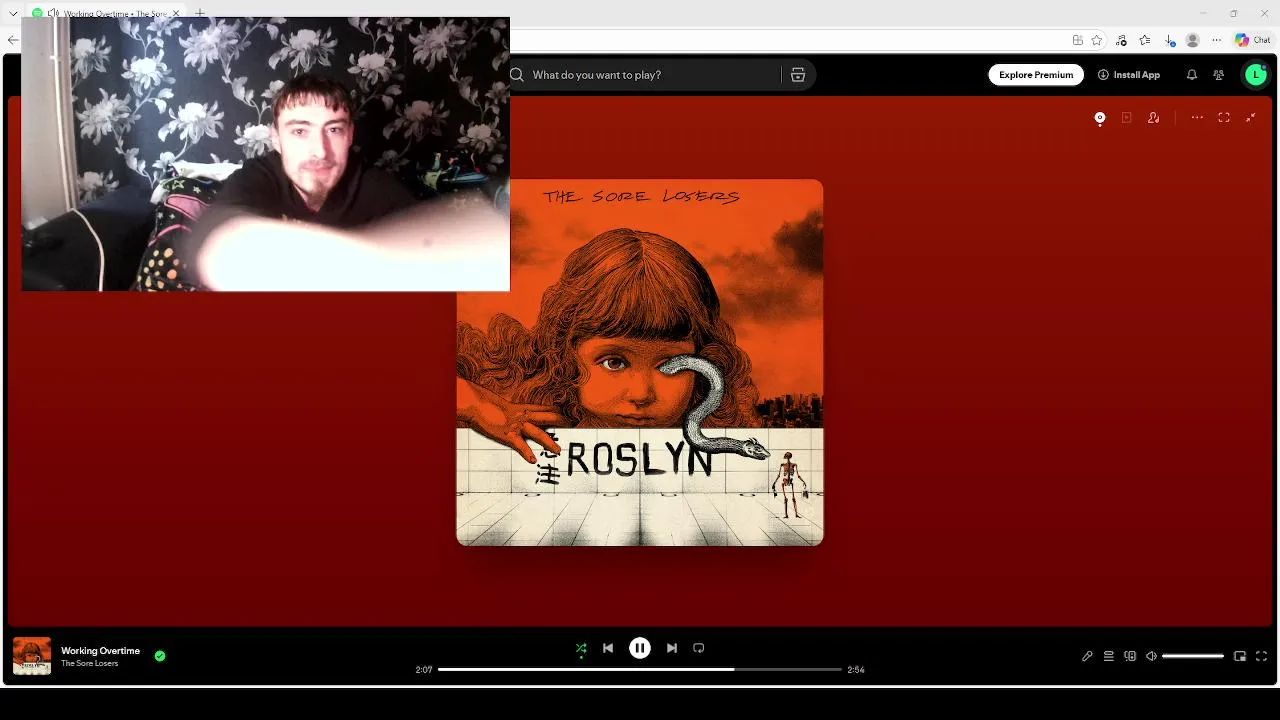Open the connect to a device icon
This screenshot has height=720, width=1280.
(1130, 656)
